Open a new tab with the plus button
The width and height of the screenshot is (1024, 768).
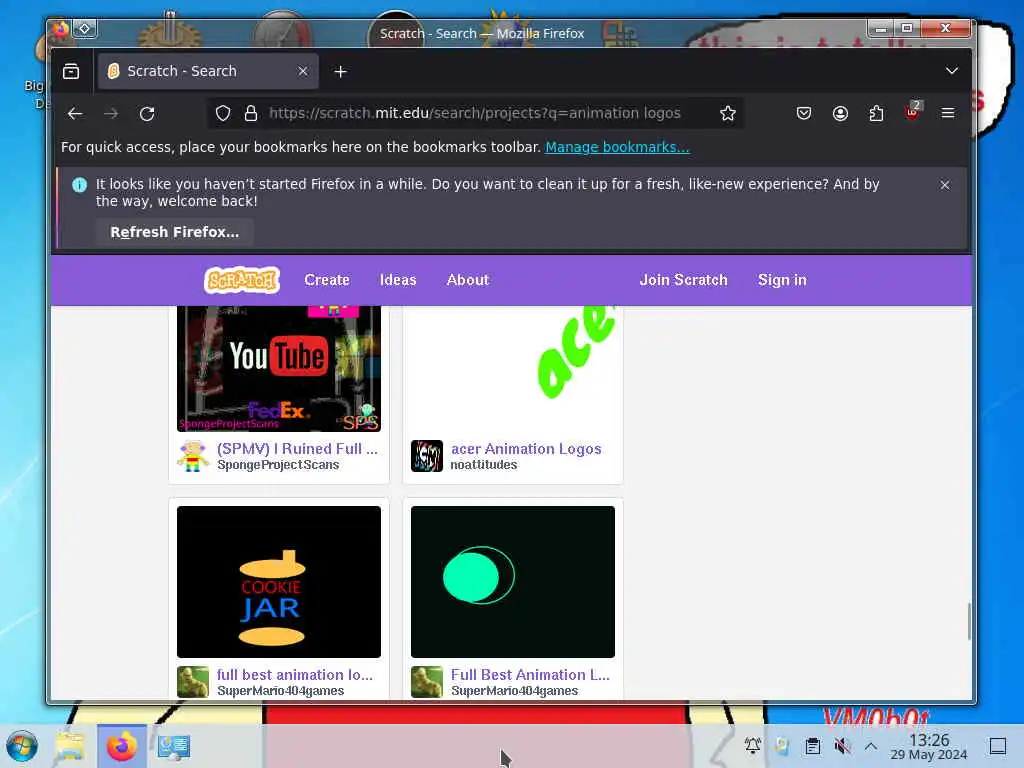[x=340, y=72]
